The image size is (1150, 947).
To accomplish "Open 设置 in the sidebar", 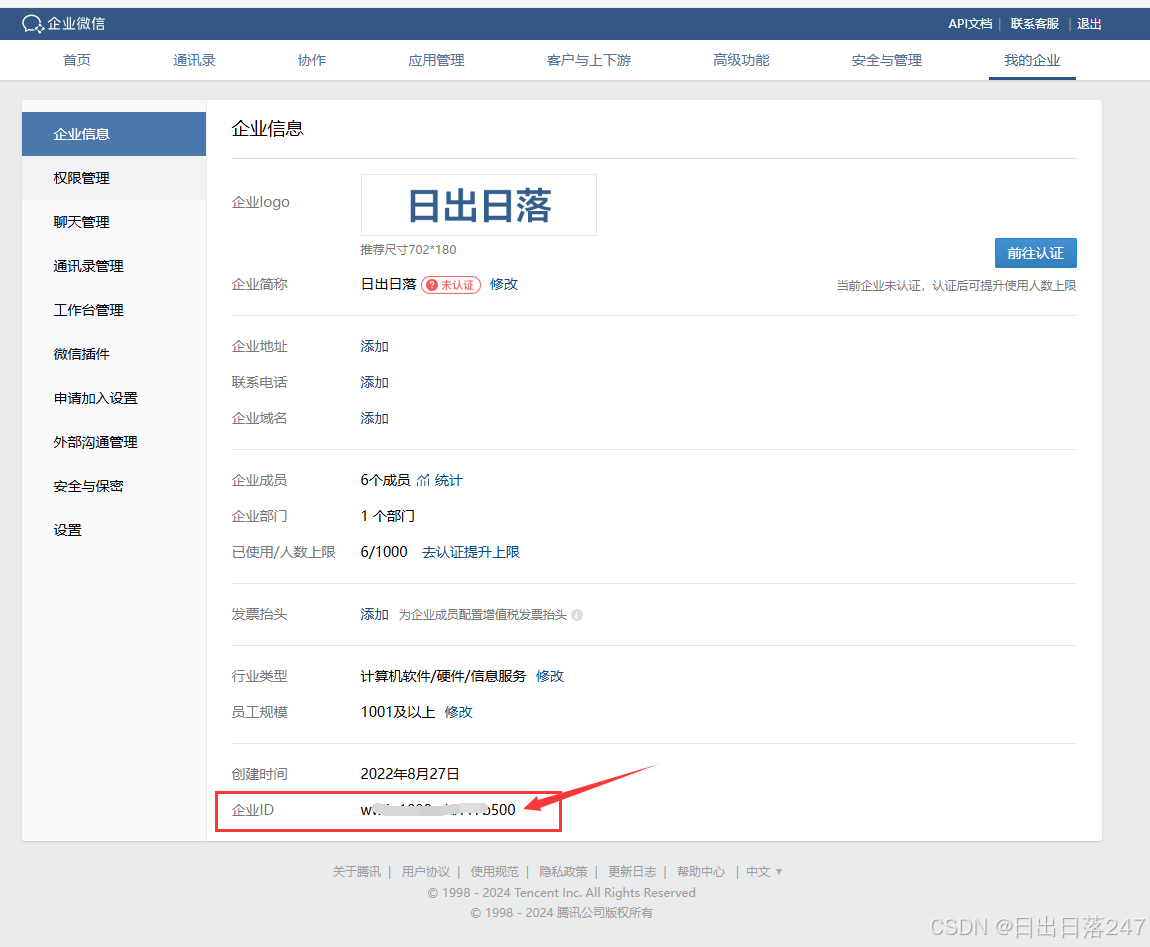I will point(114,530).
